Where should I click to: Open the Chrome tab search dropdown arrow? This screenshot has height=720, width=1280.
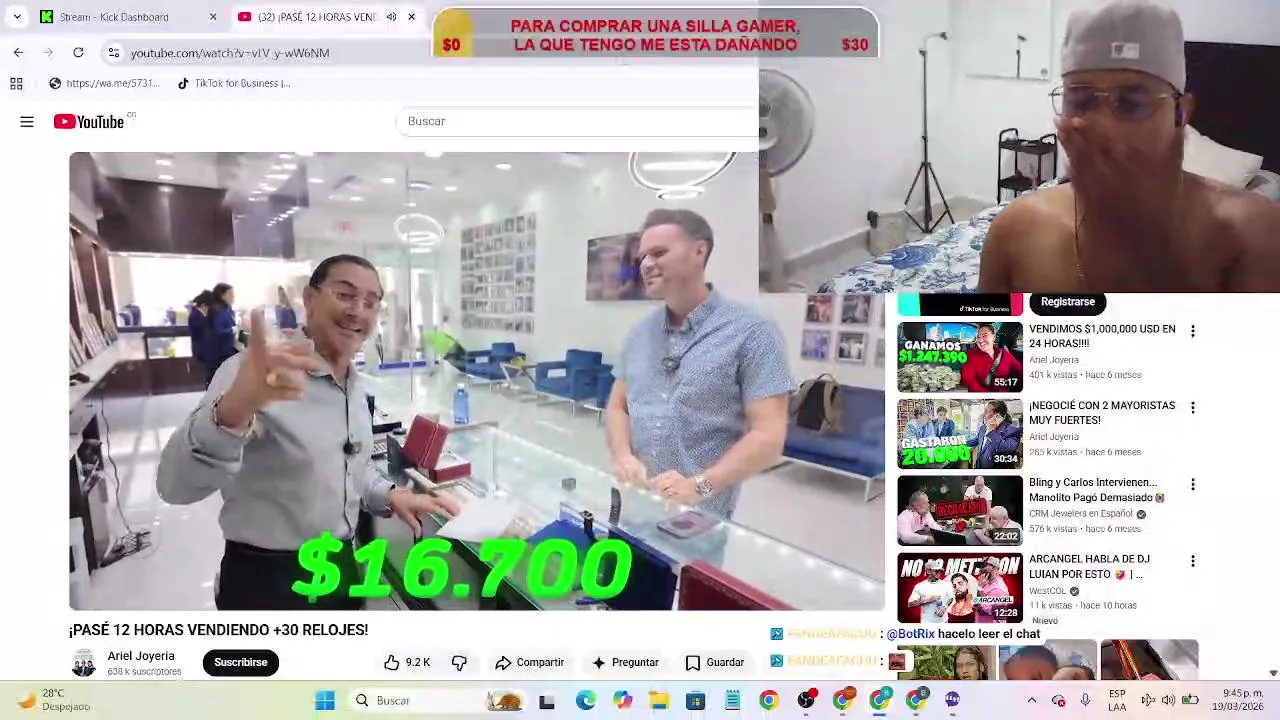pos(17,17)
